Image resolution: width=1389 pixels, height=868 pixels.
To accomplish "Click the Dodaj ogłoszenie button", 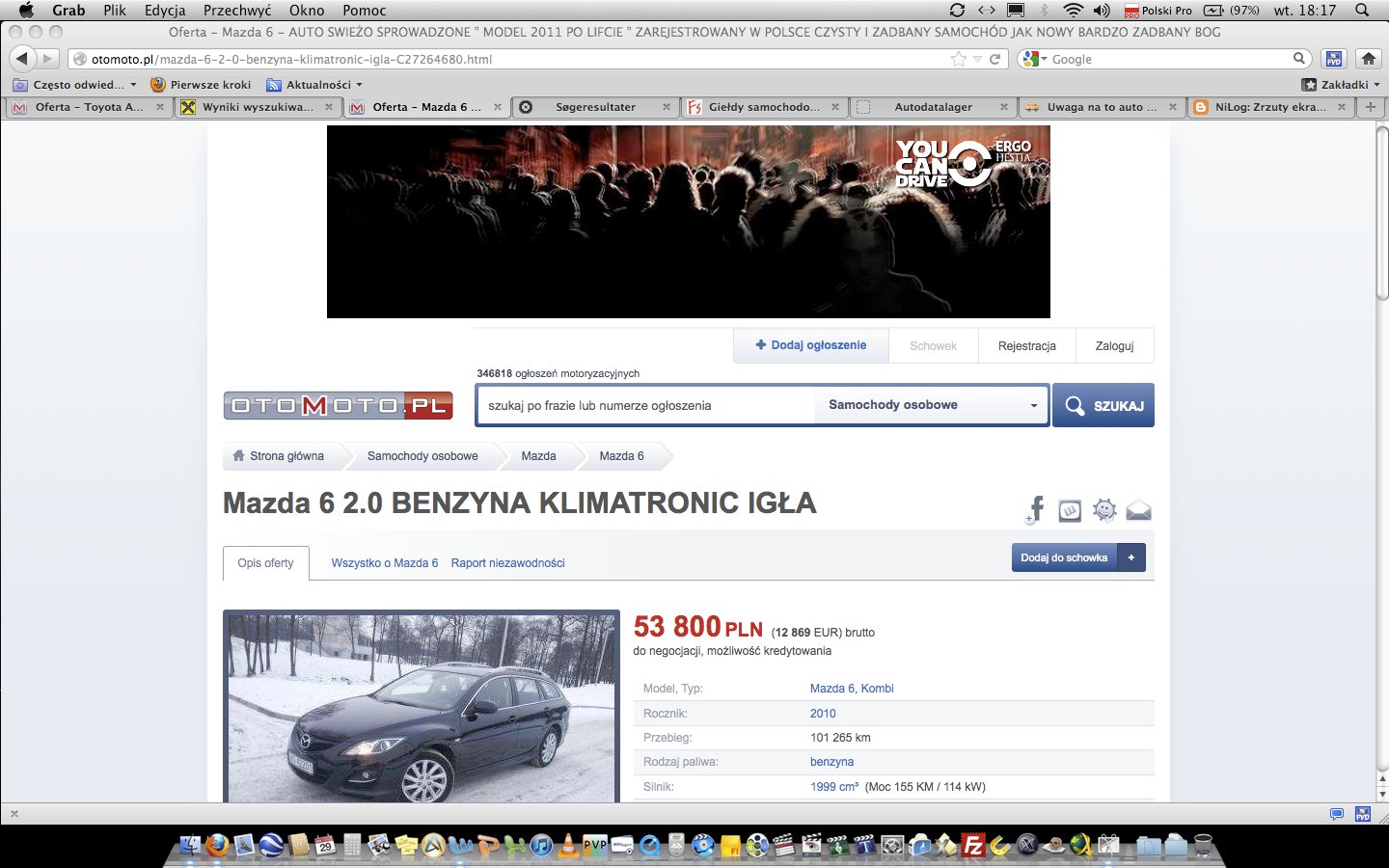I will coord(811,345).
